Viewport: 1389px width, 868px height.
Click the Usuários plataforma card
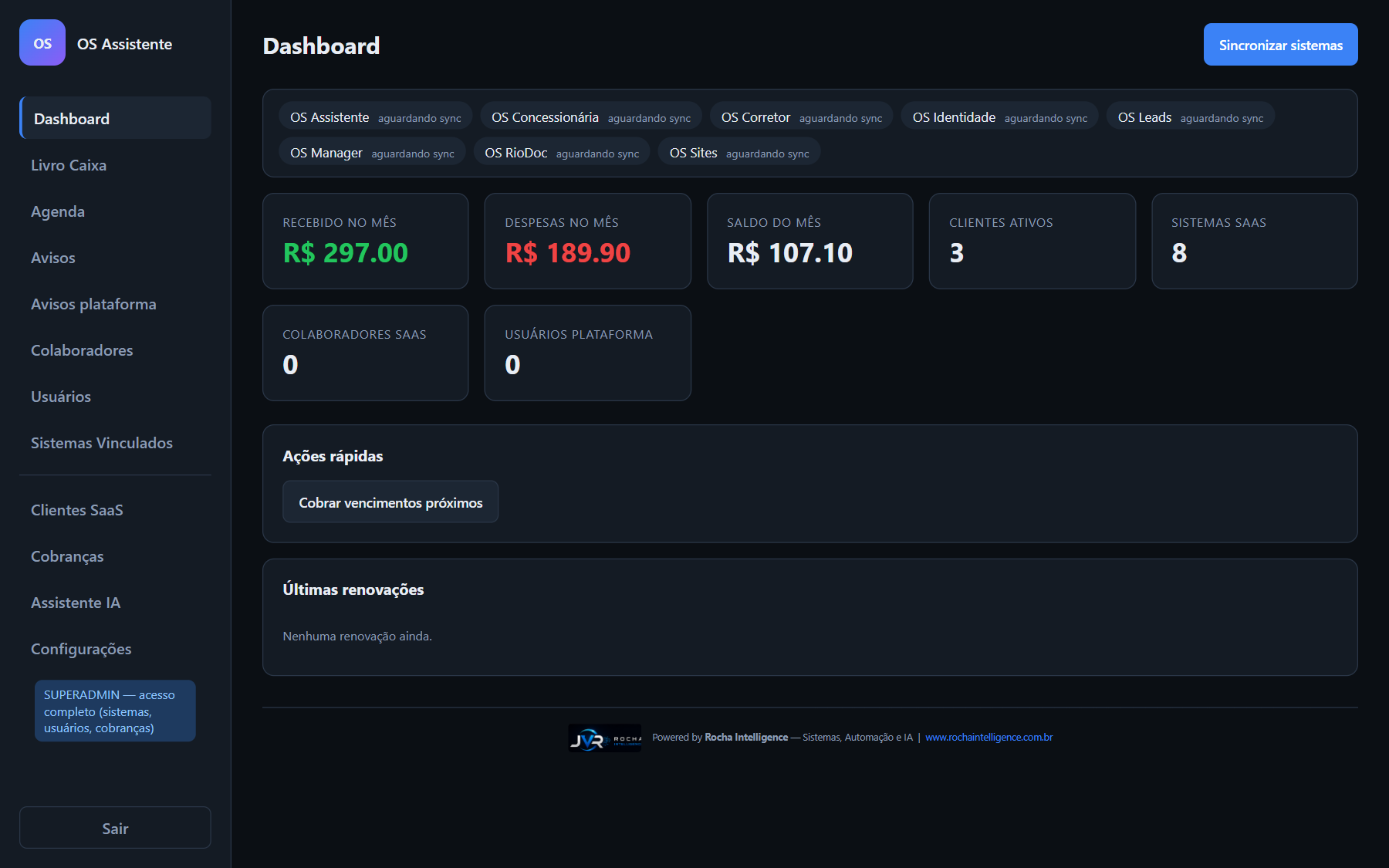tap(588, 353)
